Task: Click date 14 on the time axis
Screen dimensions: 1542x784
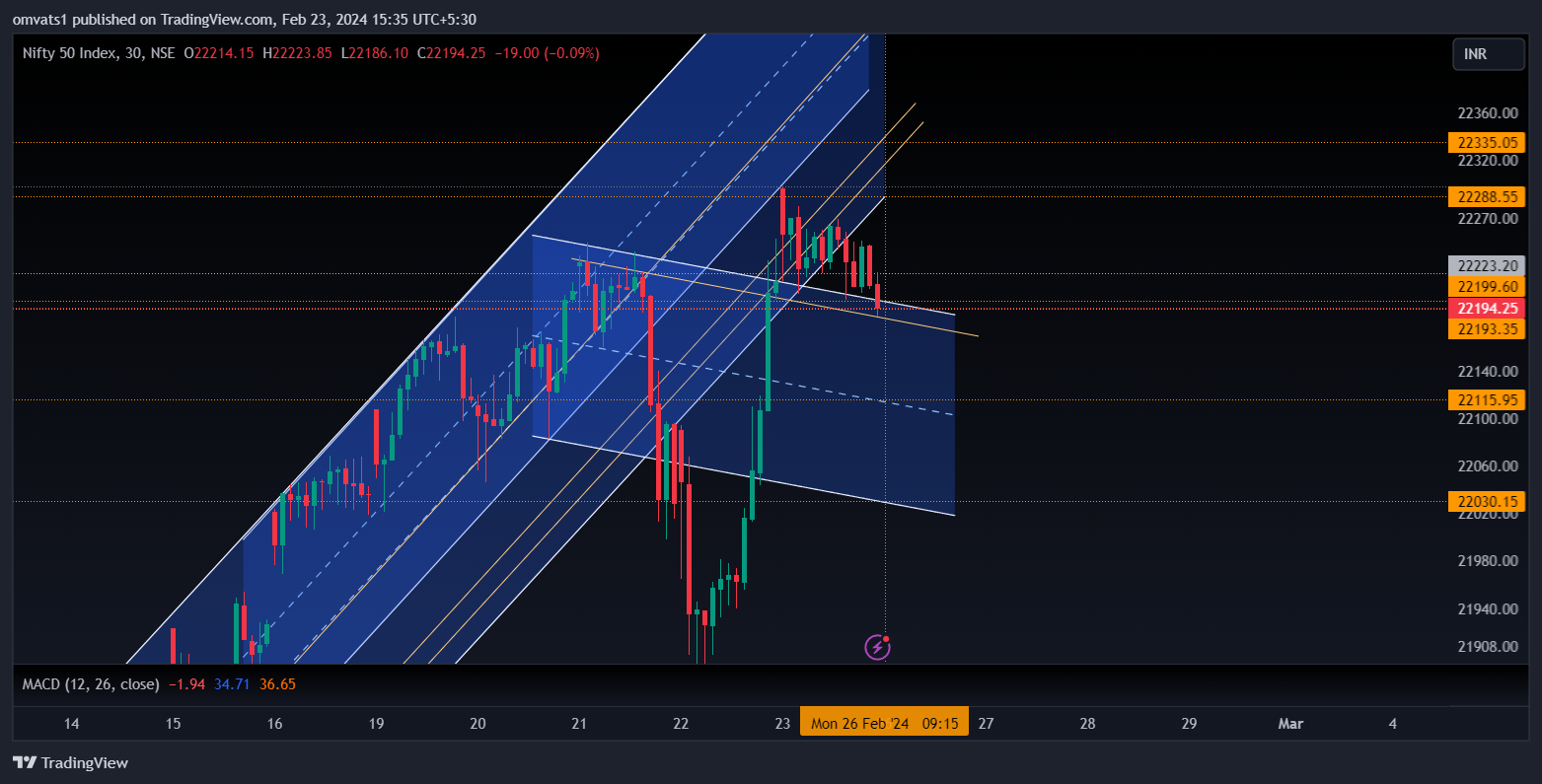Action: (x=71, y=724)
